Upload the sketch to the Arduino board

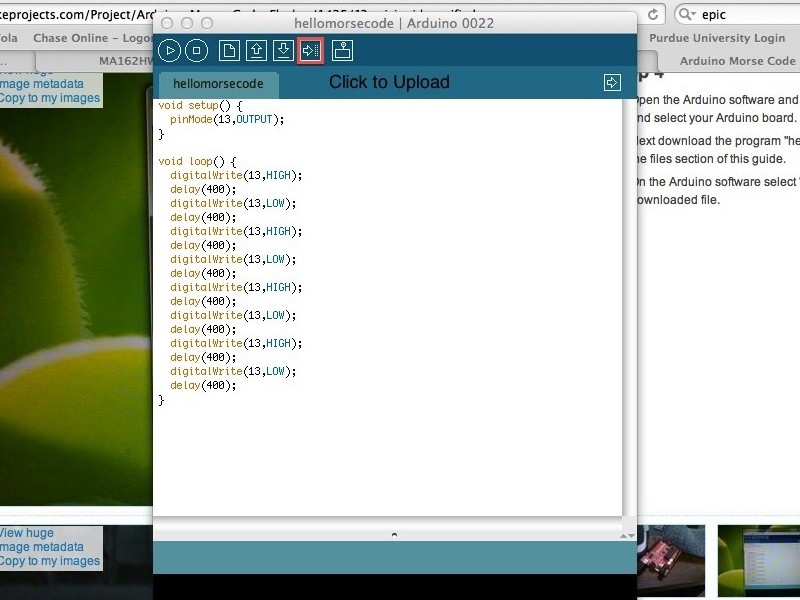coord(310,51)
